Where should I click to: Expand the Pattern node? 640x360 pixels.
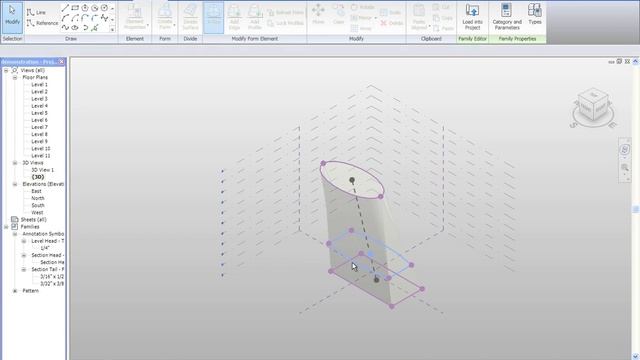tap(15, 291)
